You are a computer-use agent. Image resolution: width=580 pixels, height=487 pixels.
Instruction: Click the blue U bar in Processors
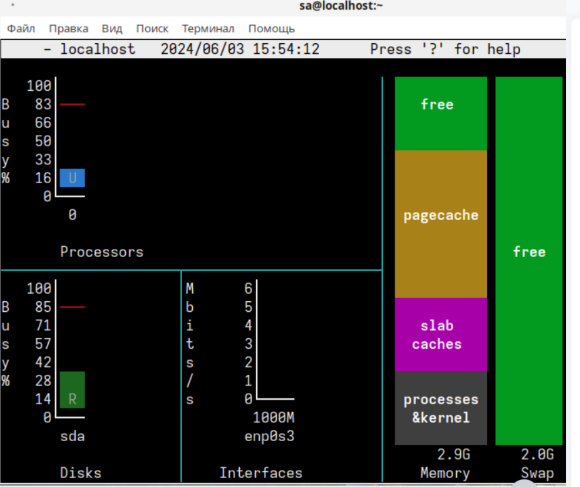point(72,178)
